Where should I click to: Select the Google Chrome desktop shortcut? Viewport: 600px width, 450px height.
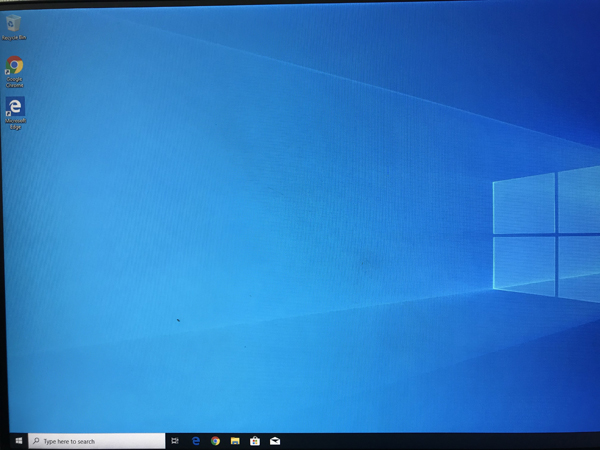[x=15, y=72]
